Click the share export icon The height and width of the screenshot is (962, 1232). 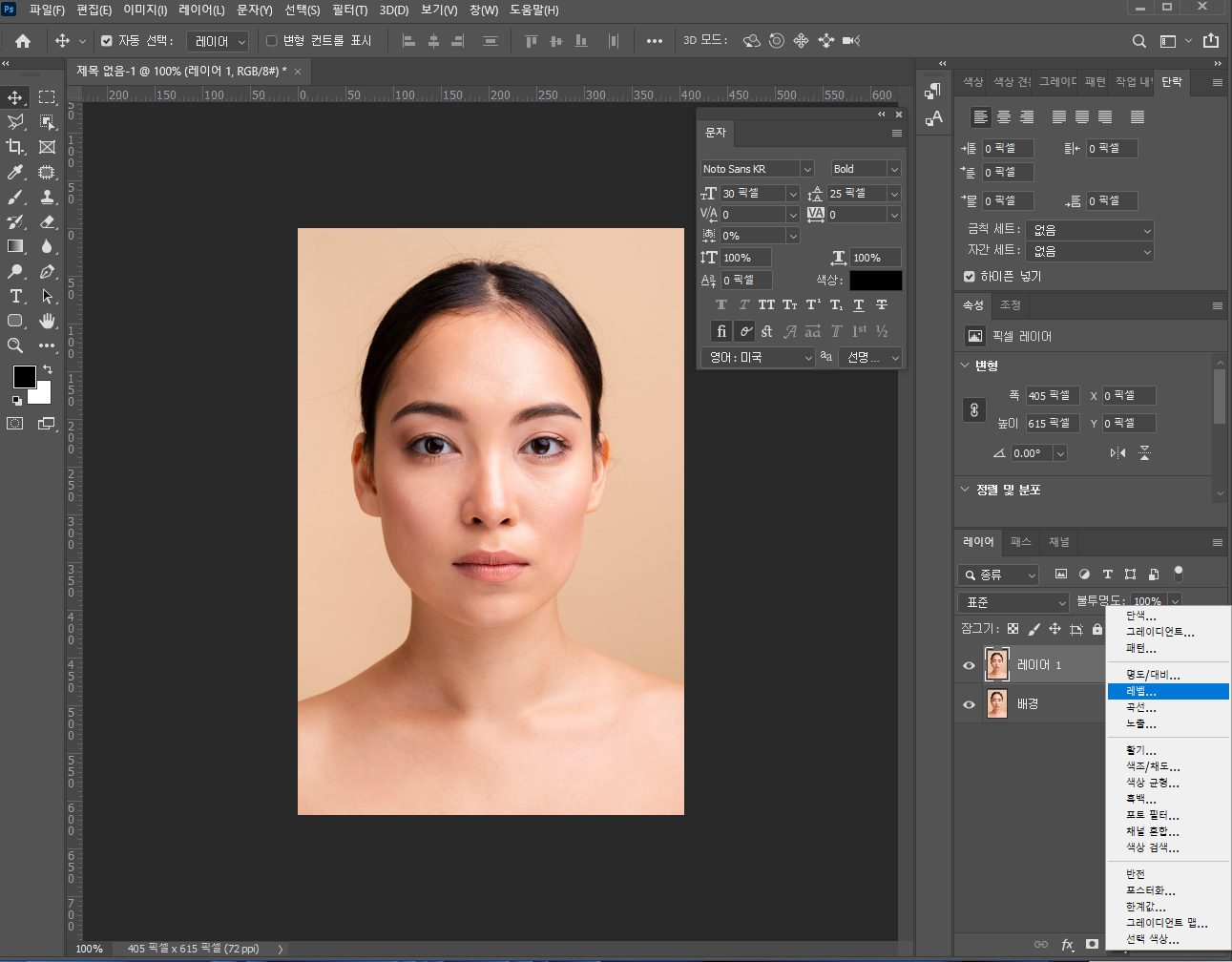coord(1211,41)
